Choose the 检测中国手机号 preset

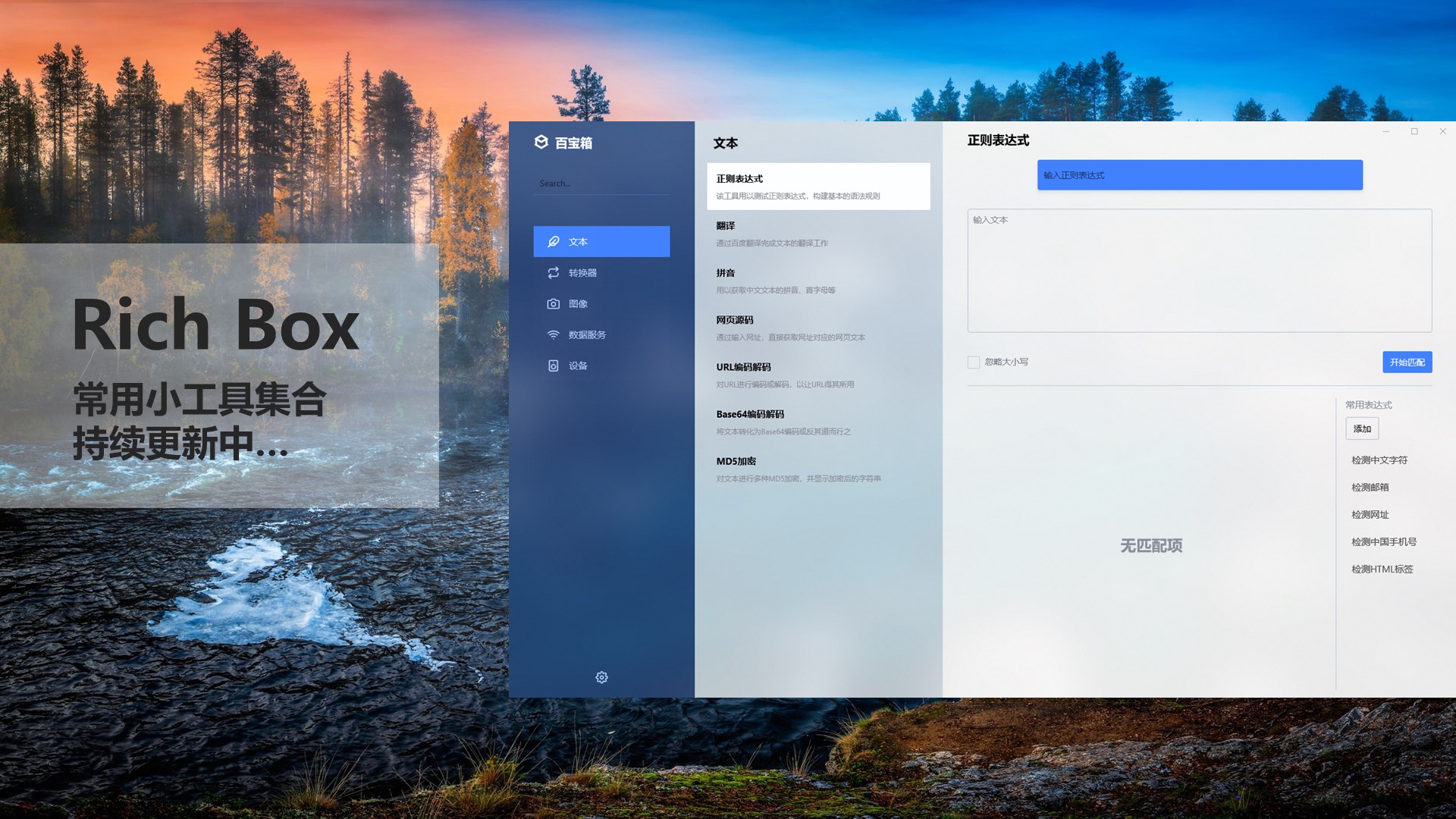1383,542
